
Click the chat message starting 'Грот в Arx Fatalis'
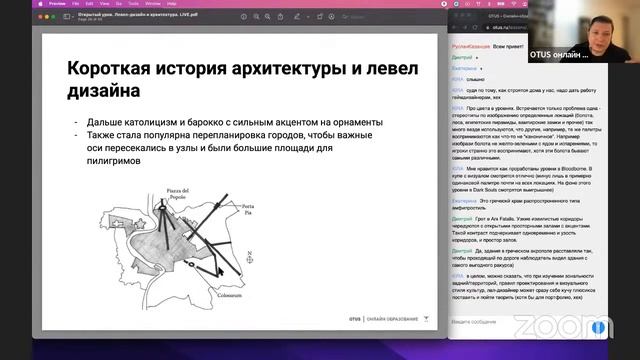point(521,229)
